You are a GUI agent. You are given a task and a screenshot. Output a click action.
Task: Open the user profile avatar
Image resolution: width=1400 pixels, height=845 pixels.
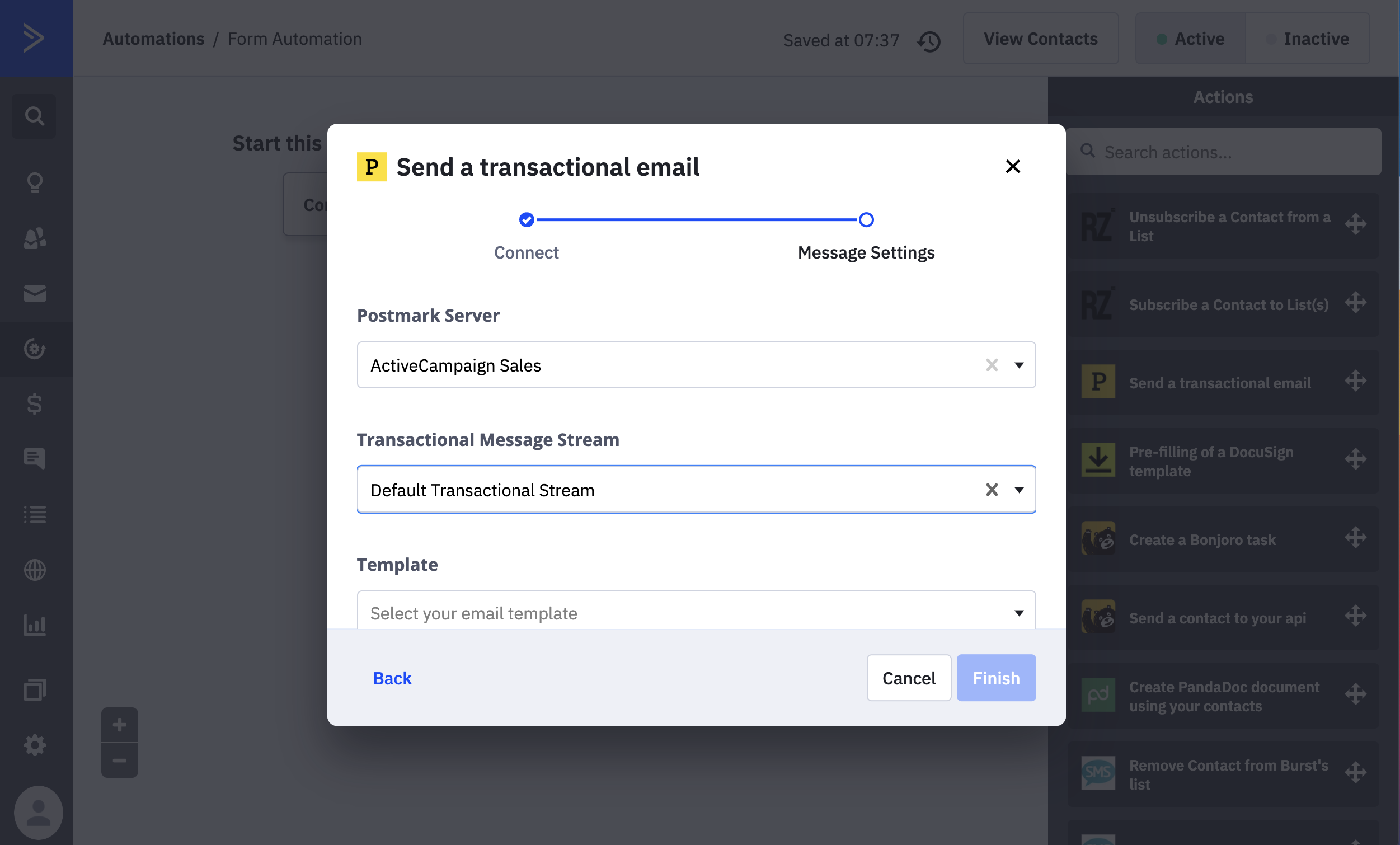click(x=38, y=813)
